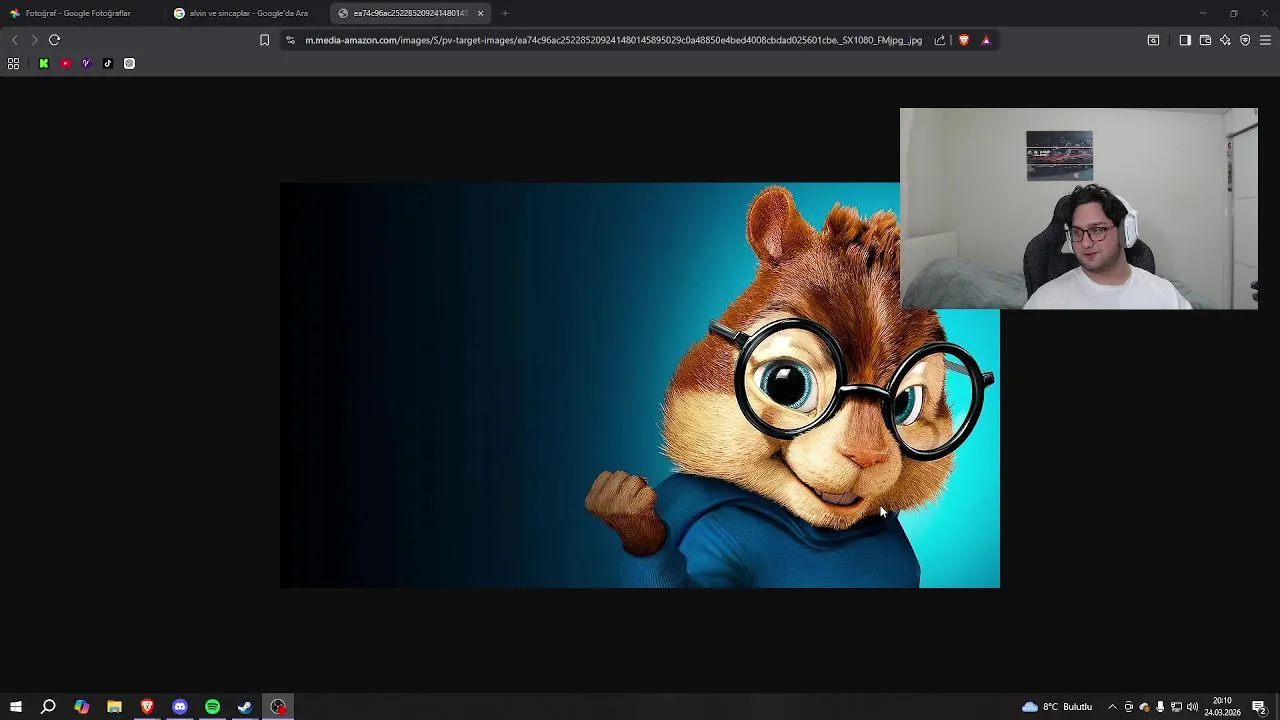Open Leo AI assistant sparkle icon
The image size is (1280, 720).
pyautogui.click(x=1225, y=40)
